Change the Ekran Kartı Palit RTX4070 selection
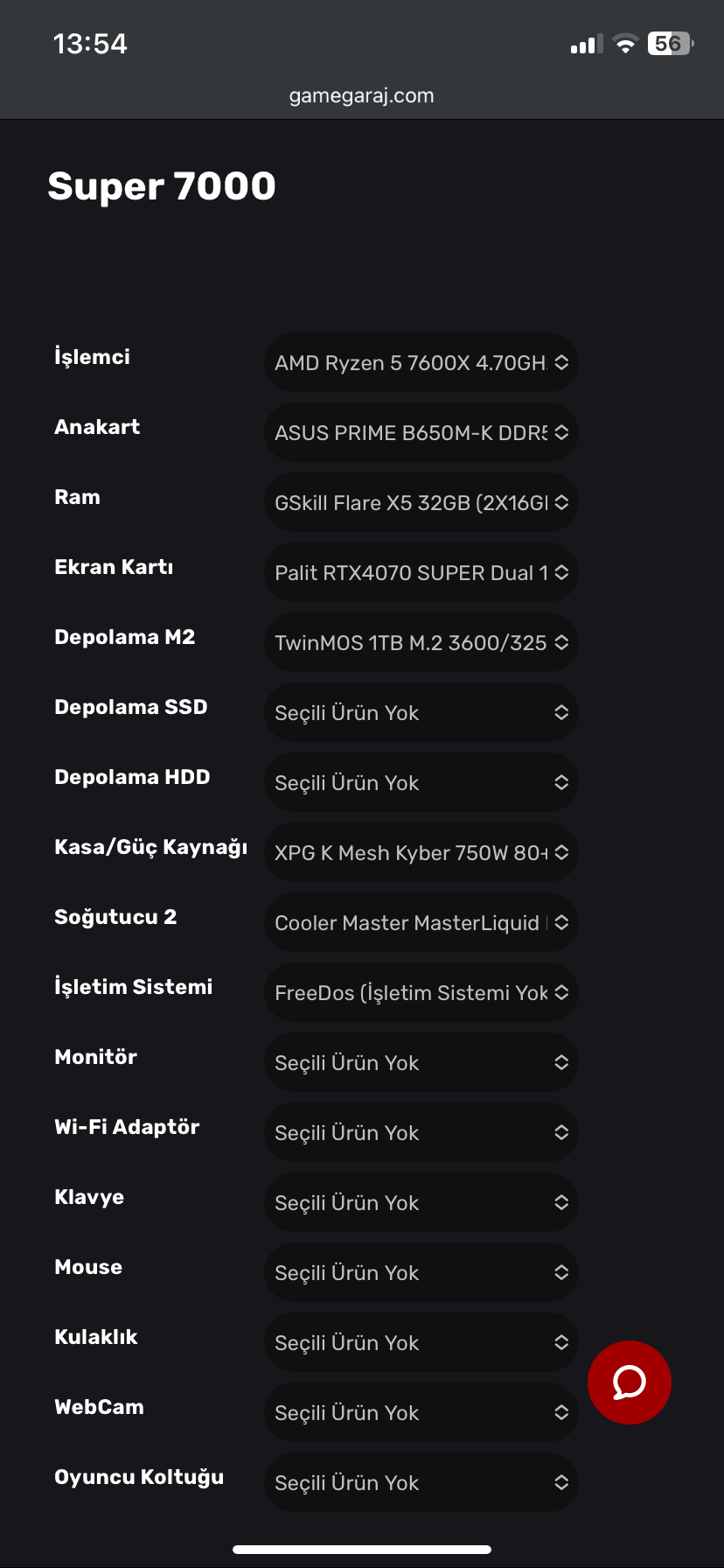Viewport: 724px width, 1568px height. [x=421, y=572]
